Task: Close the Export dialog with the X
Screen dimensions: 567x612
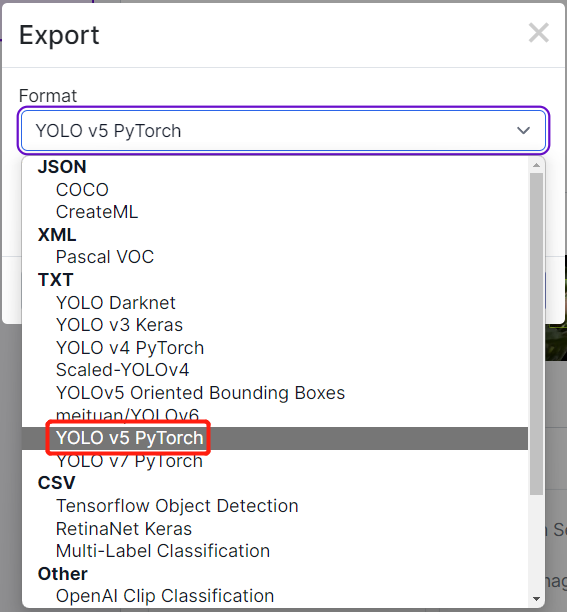Action: [539, 33]
